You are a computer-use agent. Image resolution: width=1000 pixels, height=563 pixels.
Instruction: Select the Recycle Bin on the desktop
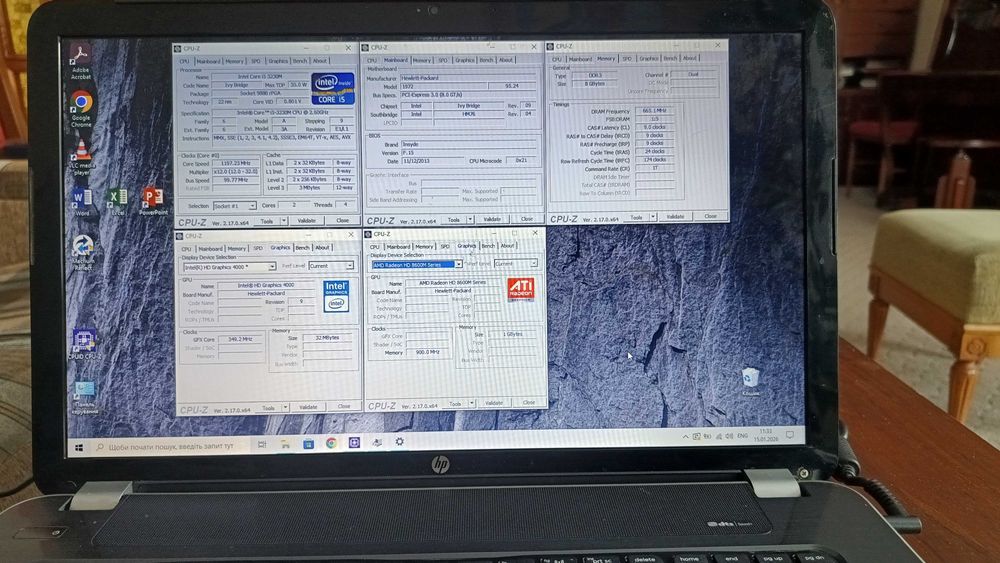(751, 381)
